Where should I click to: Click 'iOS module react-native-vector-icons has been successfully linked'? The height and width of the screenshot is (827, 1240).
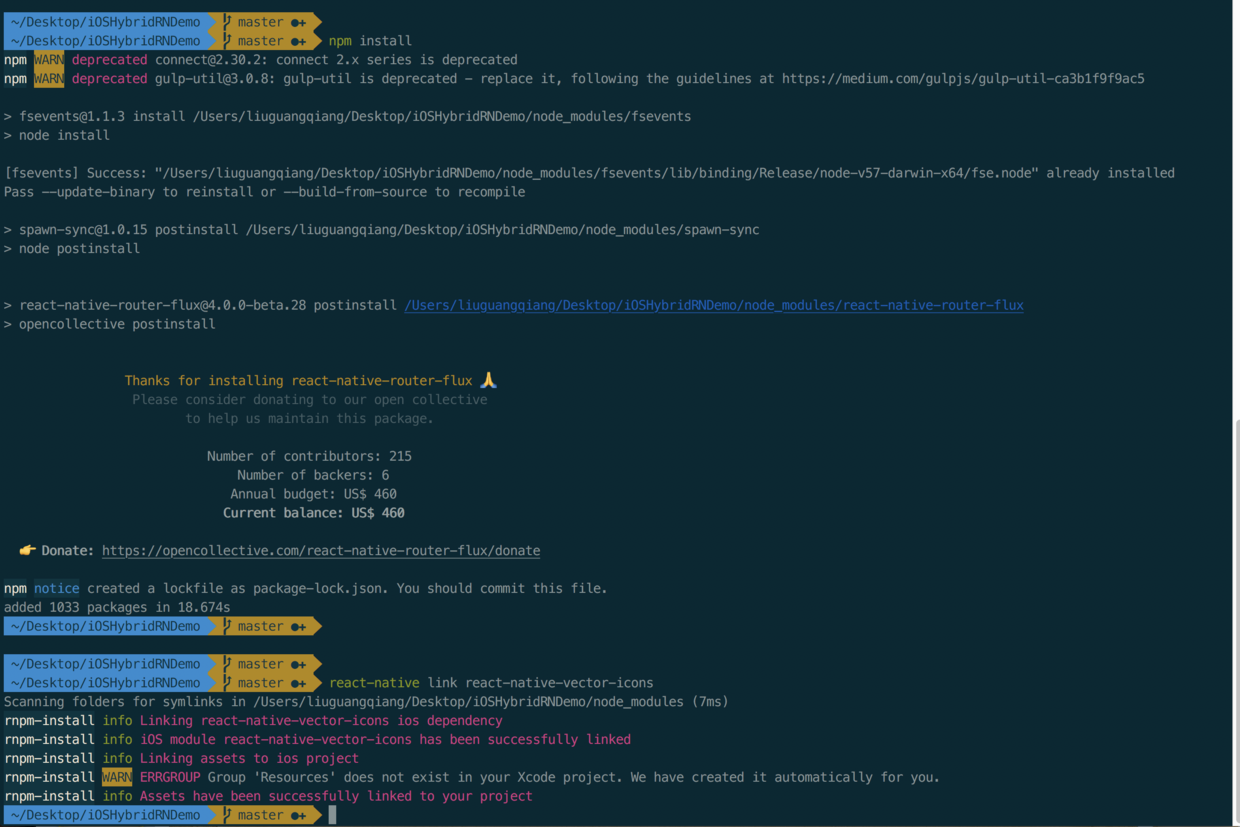tap(385, 740)
